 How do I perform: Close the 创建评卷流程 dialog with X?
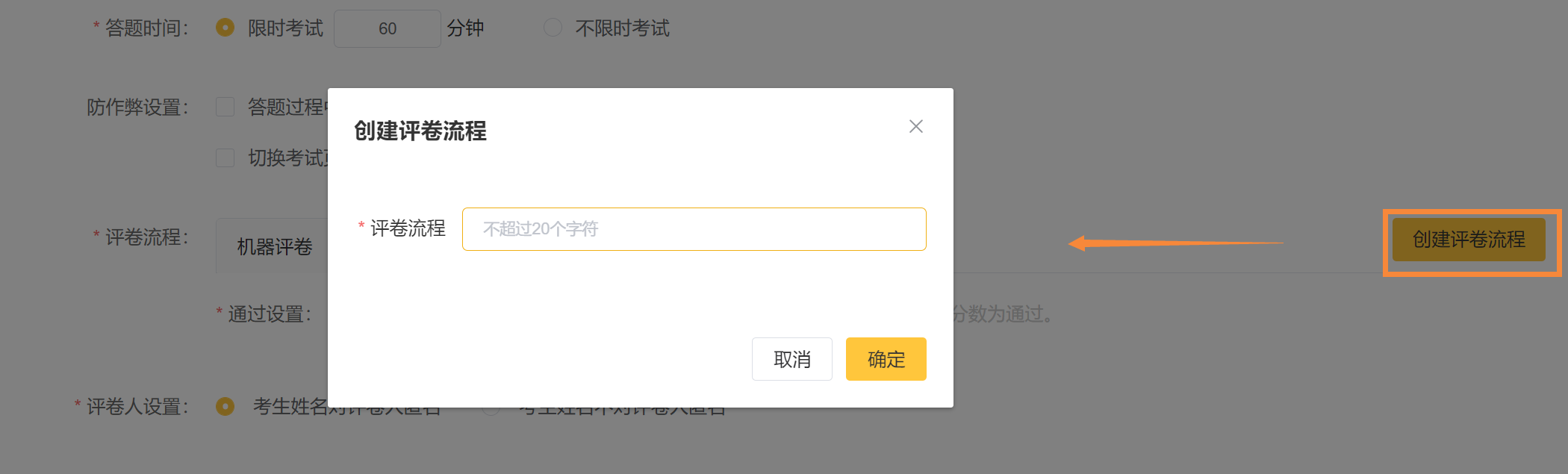coord(916,127)
